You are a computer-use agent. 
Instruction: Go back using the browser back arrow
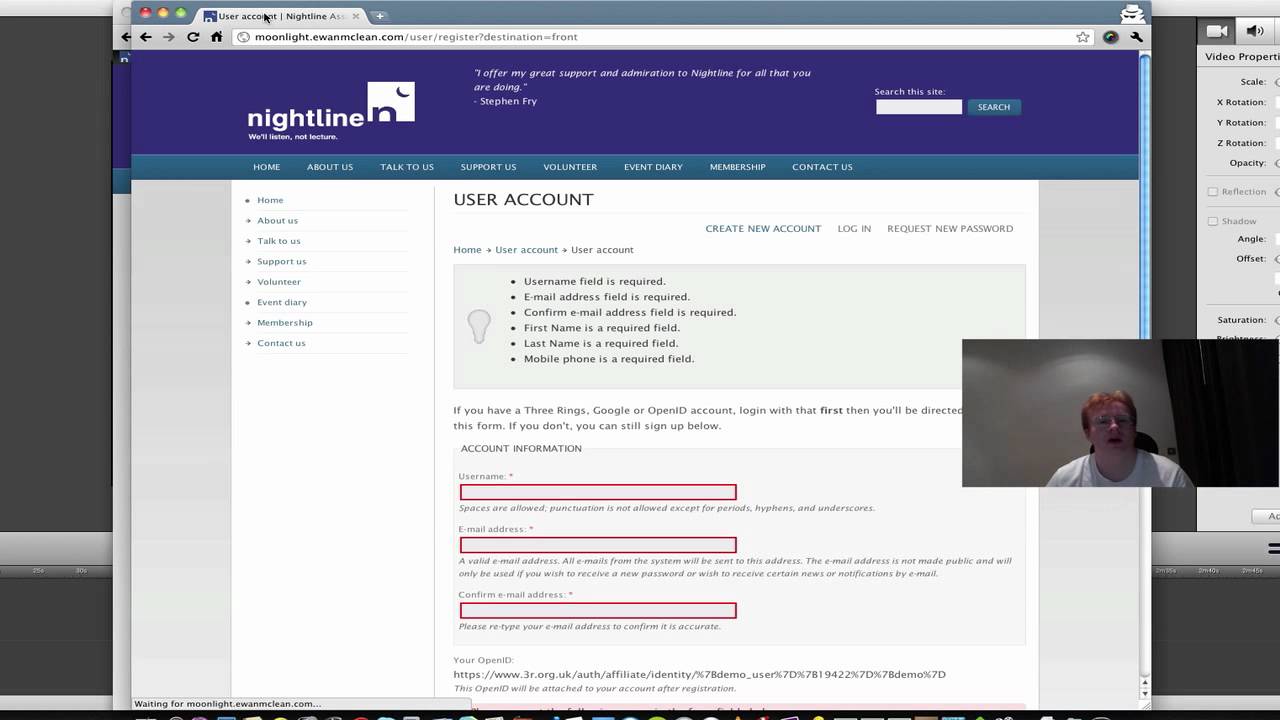point(145,37)
